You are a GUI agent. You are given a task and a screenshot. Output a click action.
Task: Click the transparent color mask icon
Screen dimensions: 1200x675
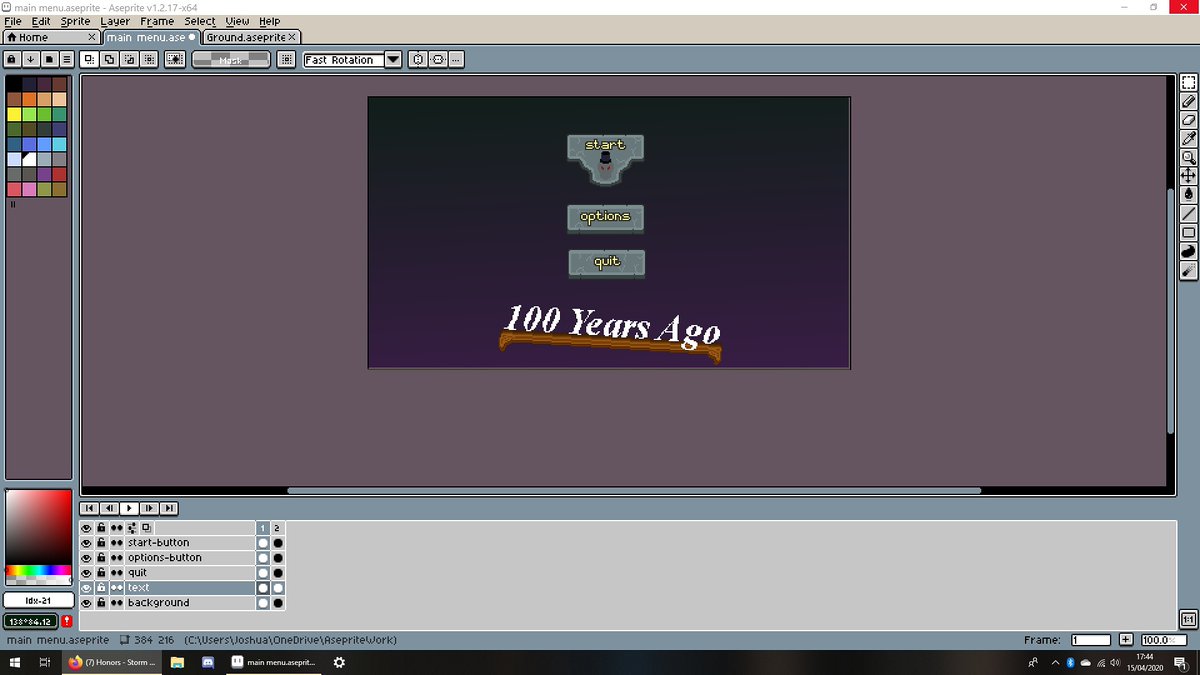pyautogui.click(x=175, y=59)
